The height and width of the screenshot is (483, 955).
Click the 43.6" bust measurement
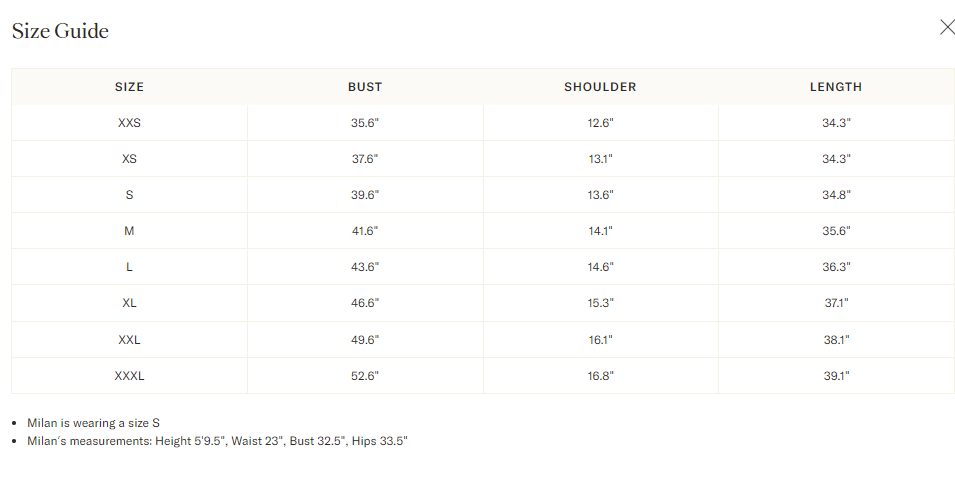tap(365, 267)
